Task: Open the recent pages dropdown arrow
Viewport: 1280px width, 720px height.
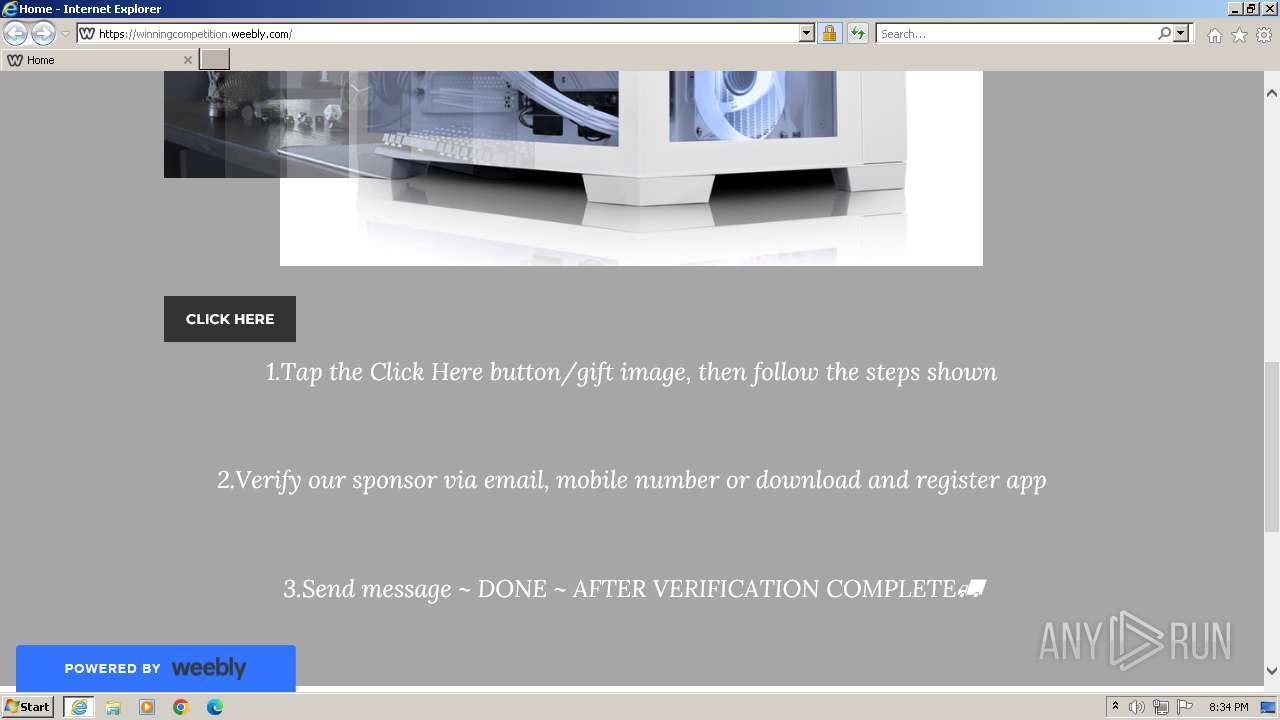Action: click(65, 34)
